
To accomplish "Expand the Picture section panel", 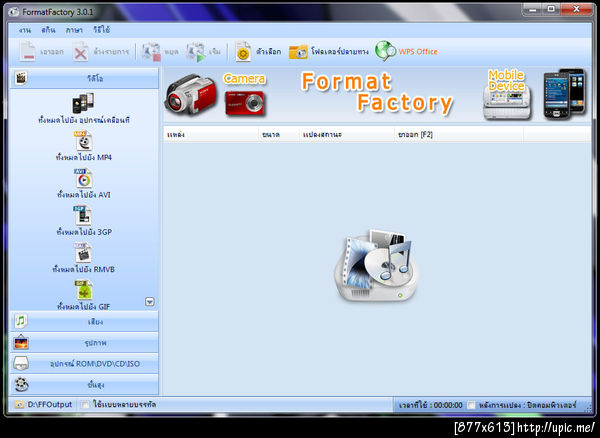I will [x=84, y=343].
